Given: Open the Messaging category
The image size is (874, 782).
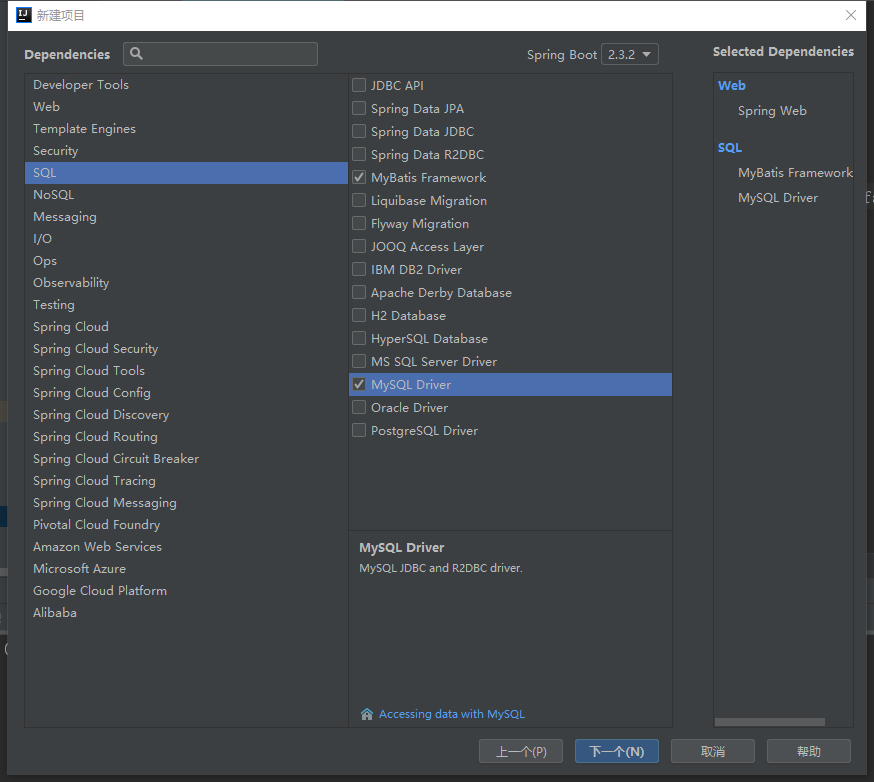Looking at the screenshot, I should [186, 217].
